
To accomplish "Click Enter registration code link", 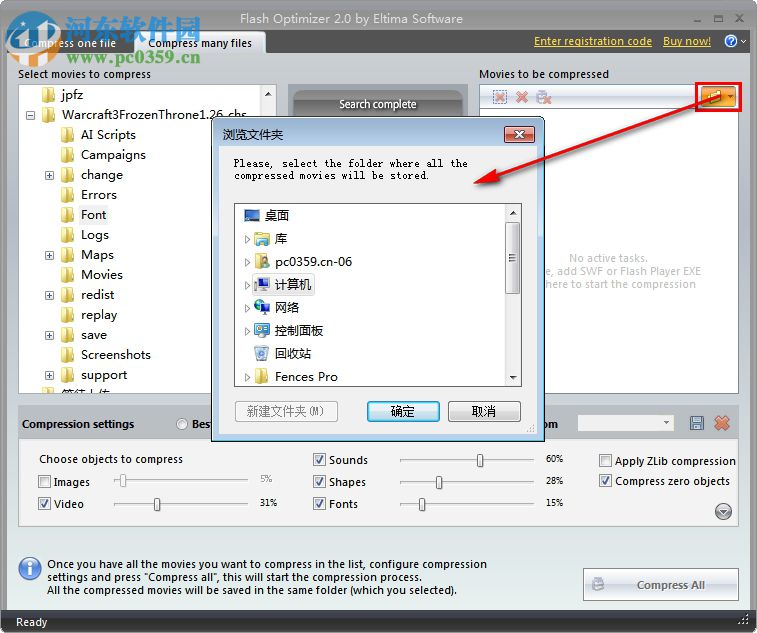I will click(593, 42).
